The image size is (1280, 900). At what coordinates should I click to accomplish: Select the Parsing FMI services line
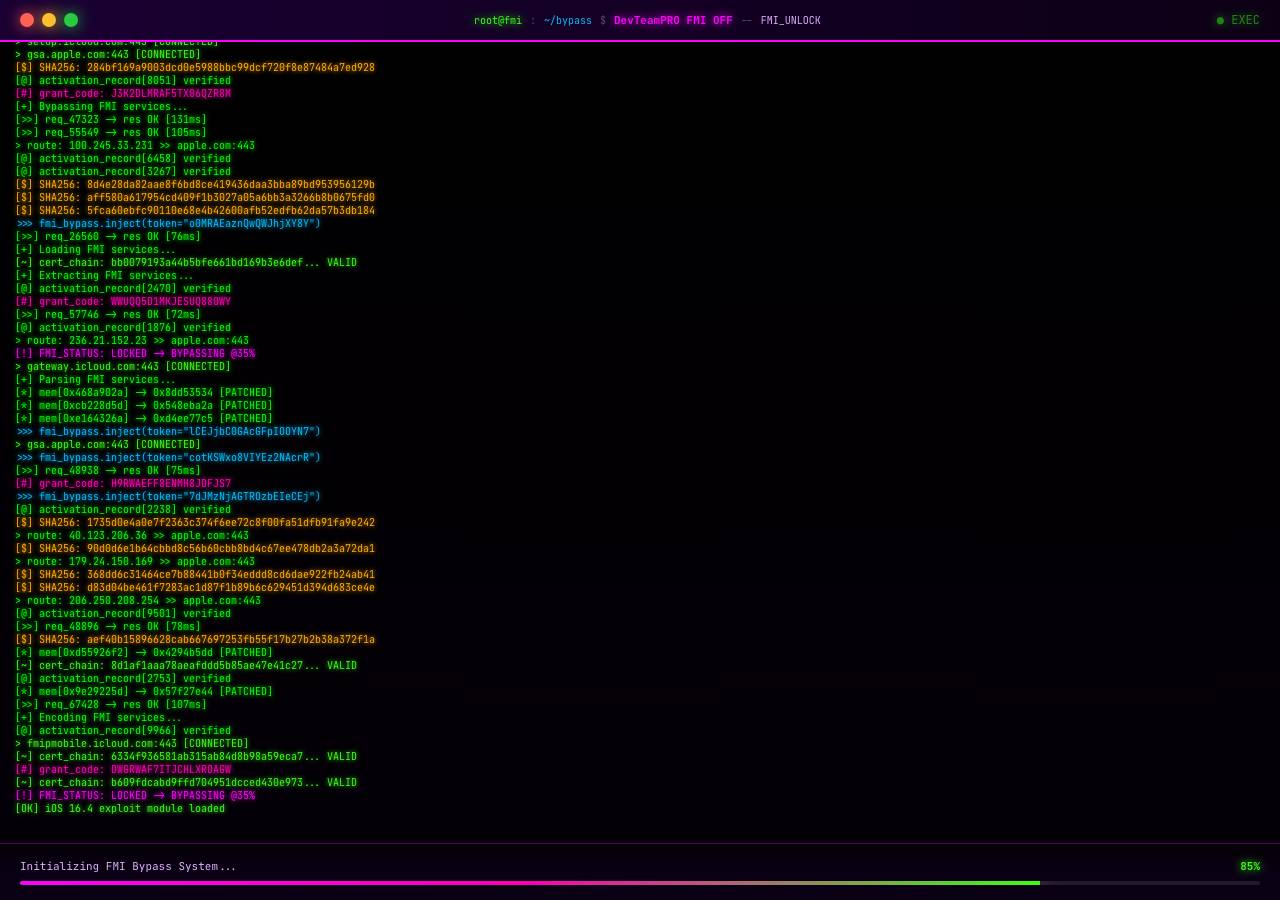pos(95,380)
